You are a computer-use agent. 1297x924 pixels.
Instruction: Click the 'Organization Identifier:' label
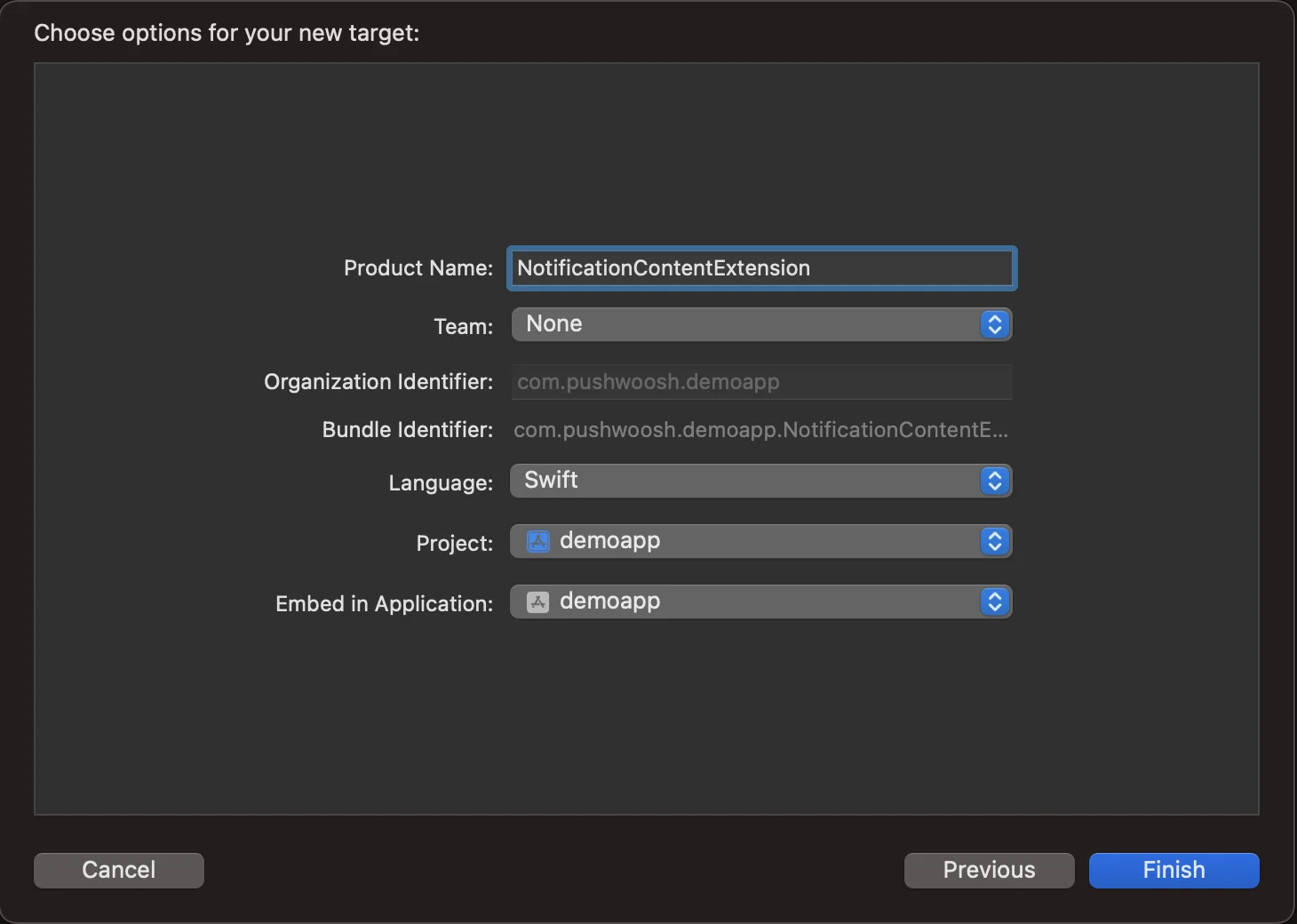(x=378, y=382)
